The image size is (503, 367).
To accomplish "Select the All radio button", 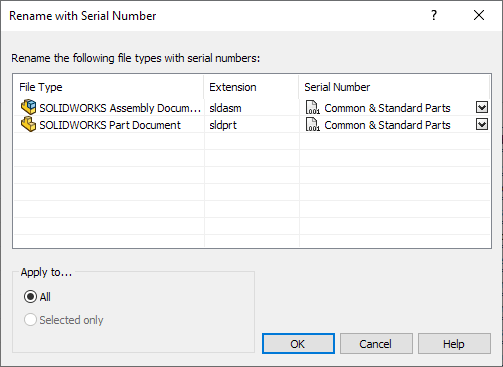I will click(30, 297).
